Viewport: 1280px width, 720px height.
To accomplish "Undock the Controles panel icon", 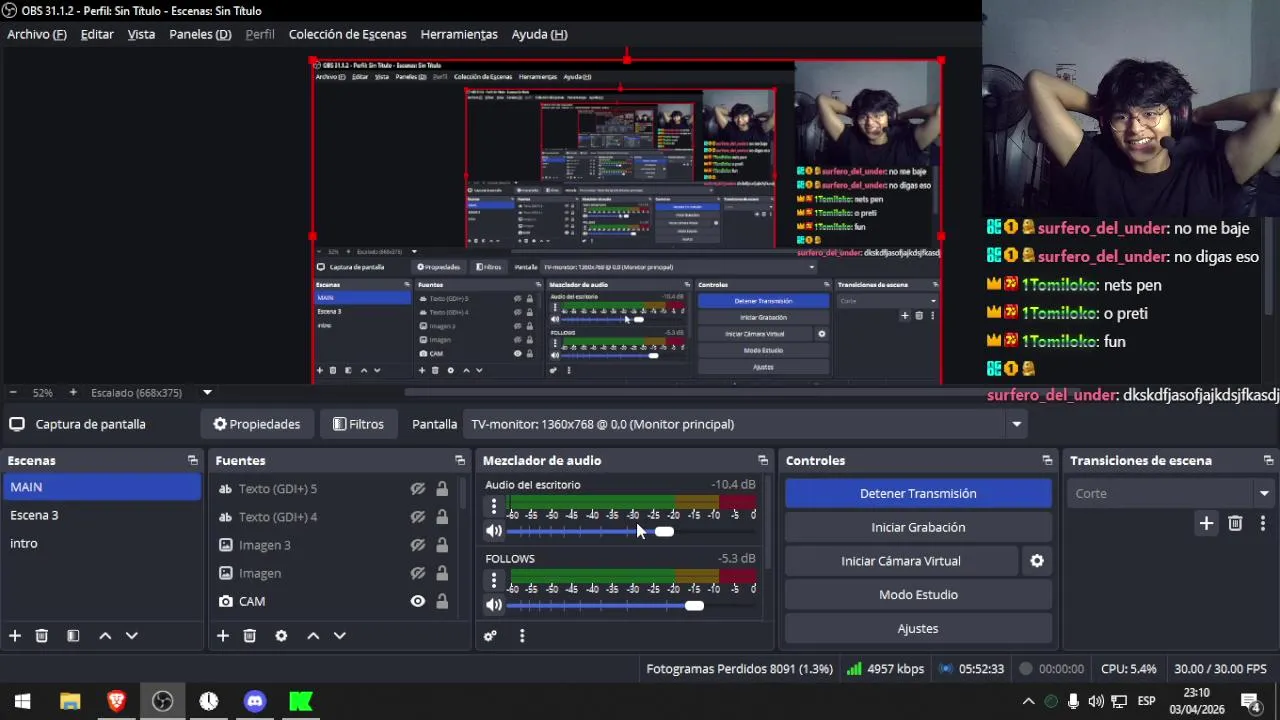I will tap(1047, 461).
